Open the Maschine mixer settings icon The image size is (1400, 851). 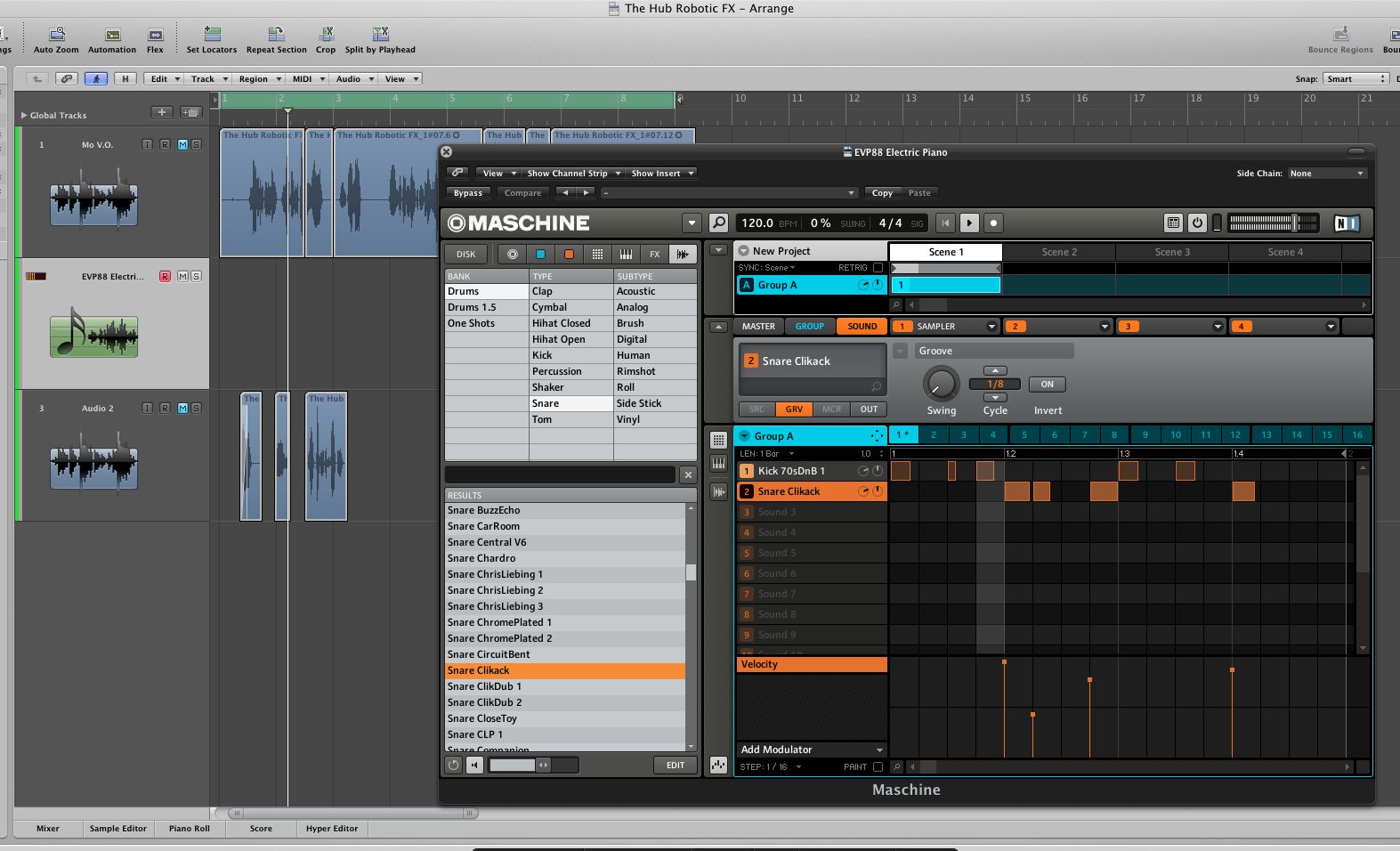pos(1173,223)
